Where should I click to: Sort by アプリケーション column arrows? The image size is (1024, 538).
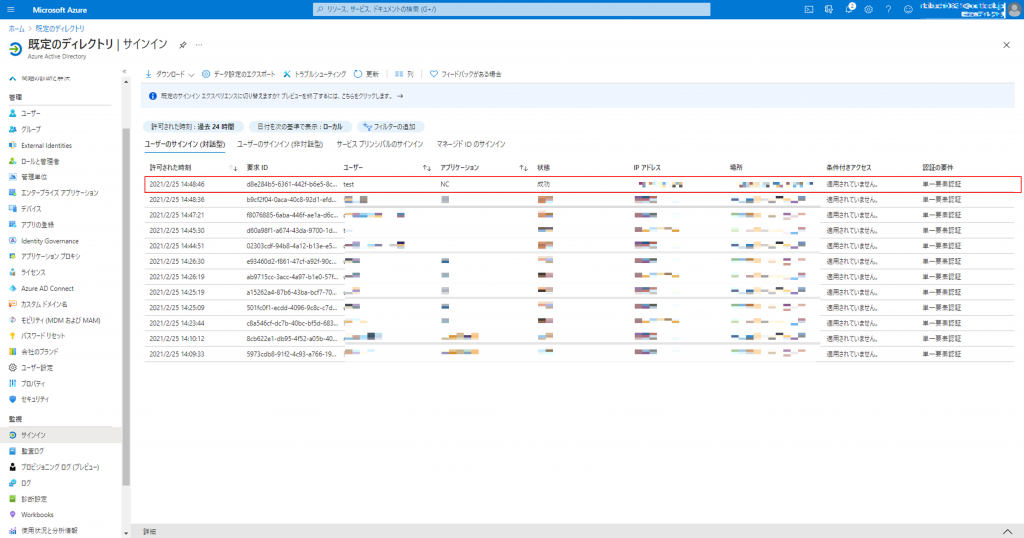pos(523,168)
